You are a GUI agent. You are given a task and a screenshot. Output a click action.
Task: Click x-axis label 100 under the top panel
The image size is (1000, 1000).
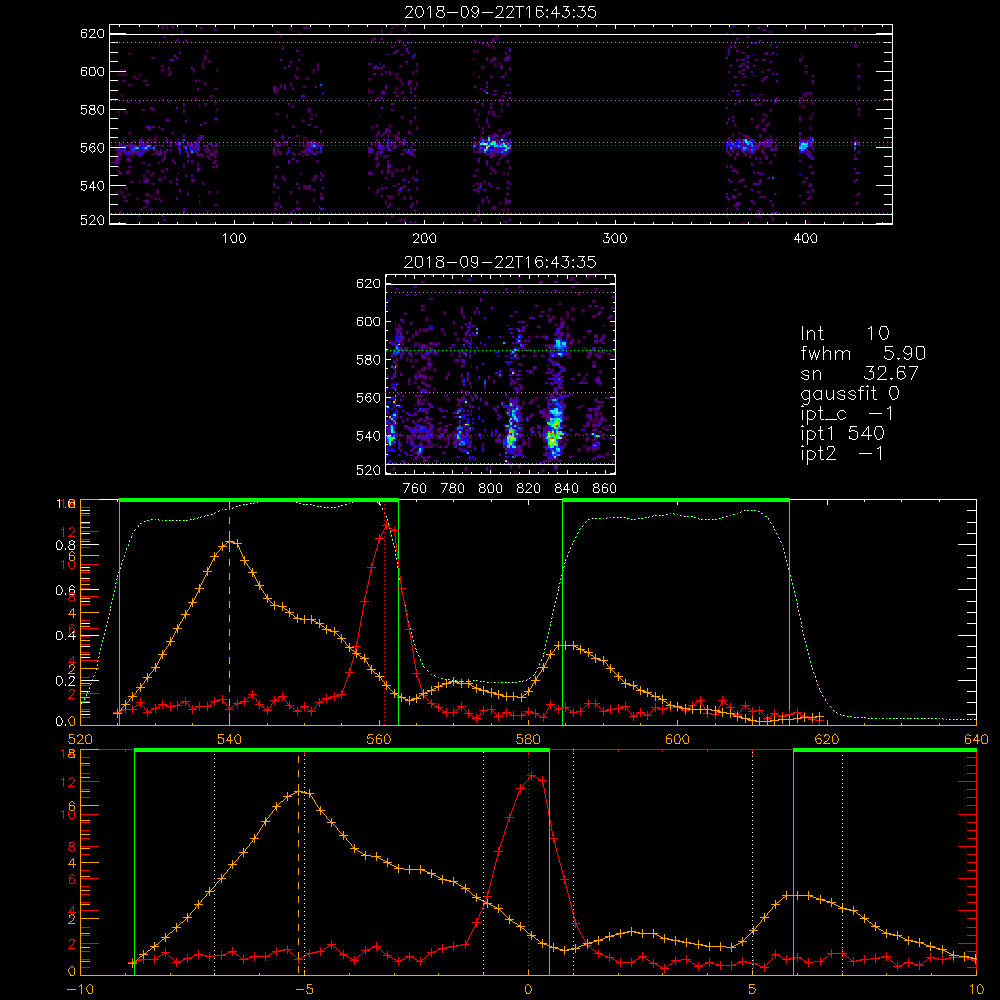pyautogui.click(x=234, y=239)
